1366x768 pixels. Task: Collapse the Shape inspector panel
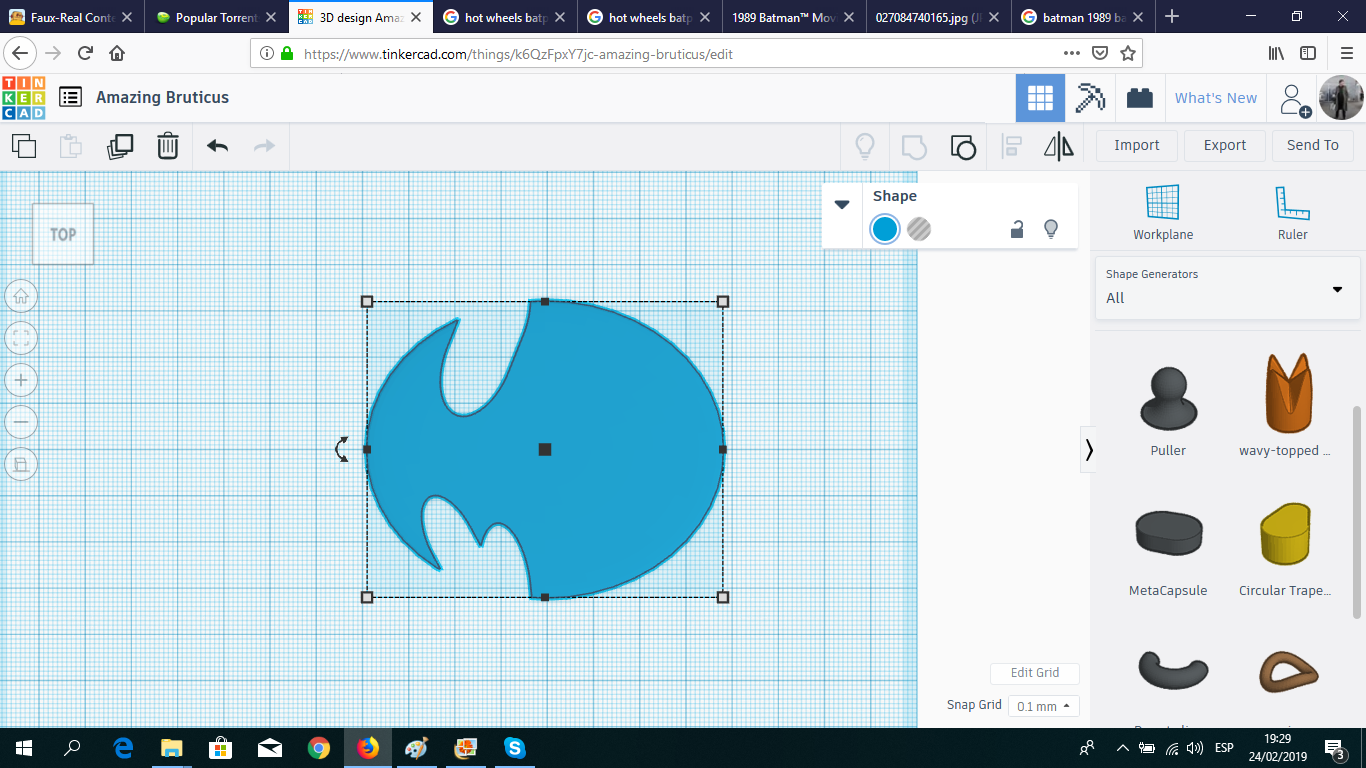click(842, 204)
